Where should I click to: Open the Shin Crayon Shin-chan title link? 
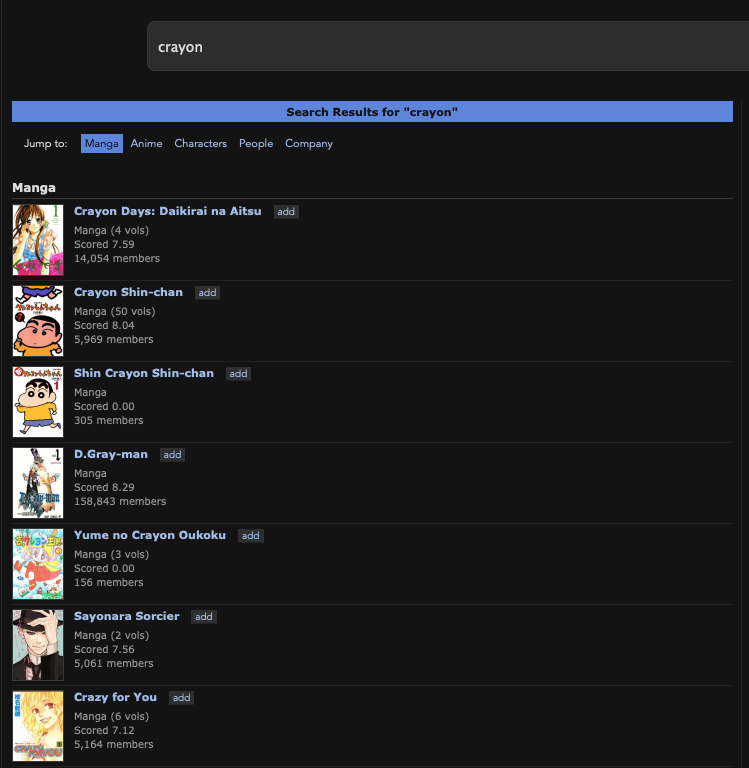point(144,373)
